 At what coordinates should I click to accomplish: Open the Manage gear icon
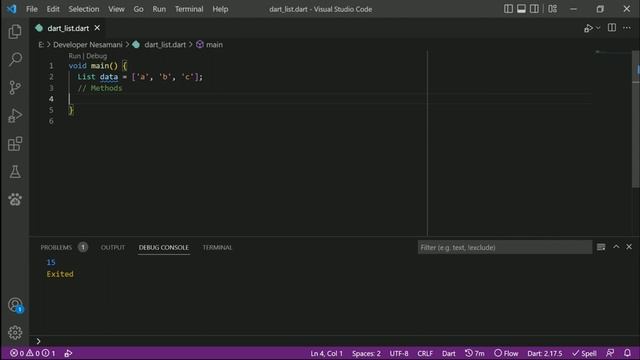tap(15, 332)
